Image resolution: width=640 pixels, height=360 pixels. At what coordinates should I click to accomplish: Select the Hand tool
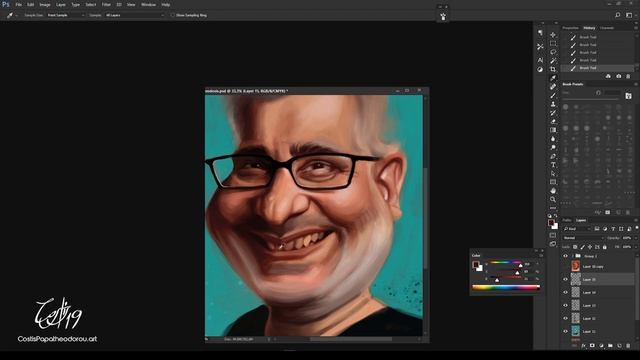553,191
